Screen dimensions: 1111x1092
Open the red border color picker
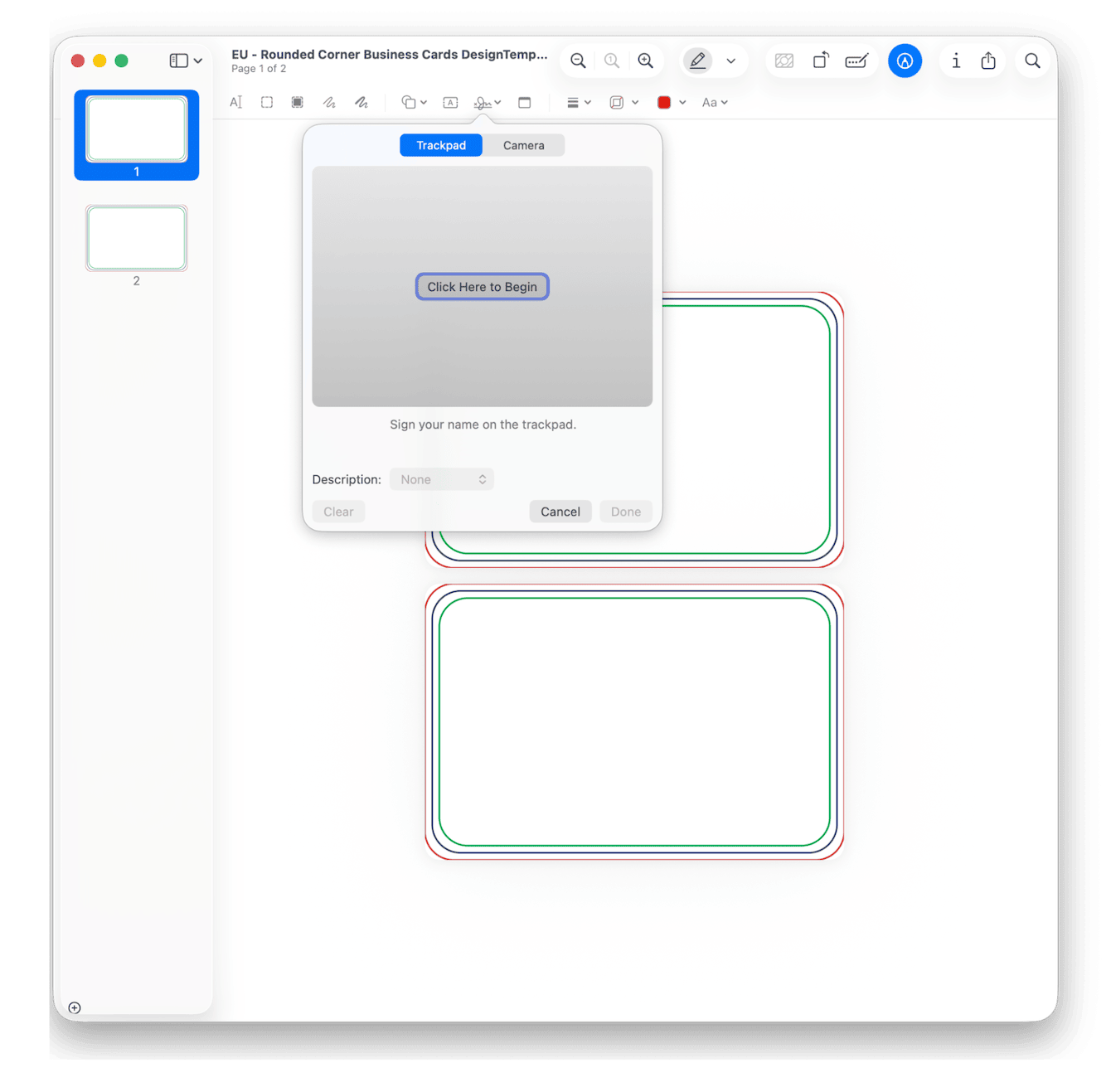(x=664, y=101)
